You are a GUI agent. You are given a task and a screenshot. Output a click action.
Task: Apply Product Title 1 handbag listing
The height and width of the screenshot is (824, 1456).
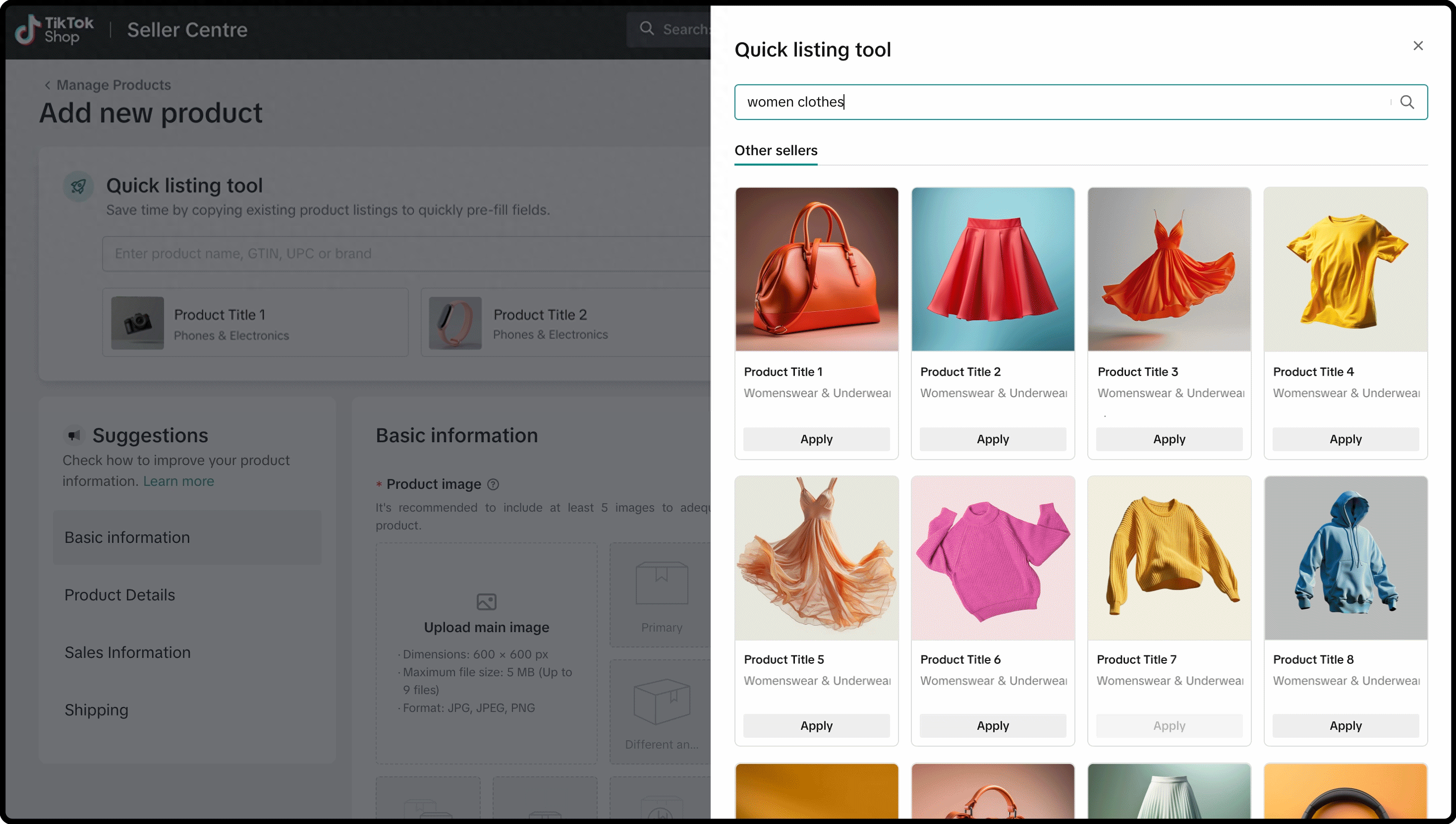816,439
